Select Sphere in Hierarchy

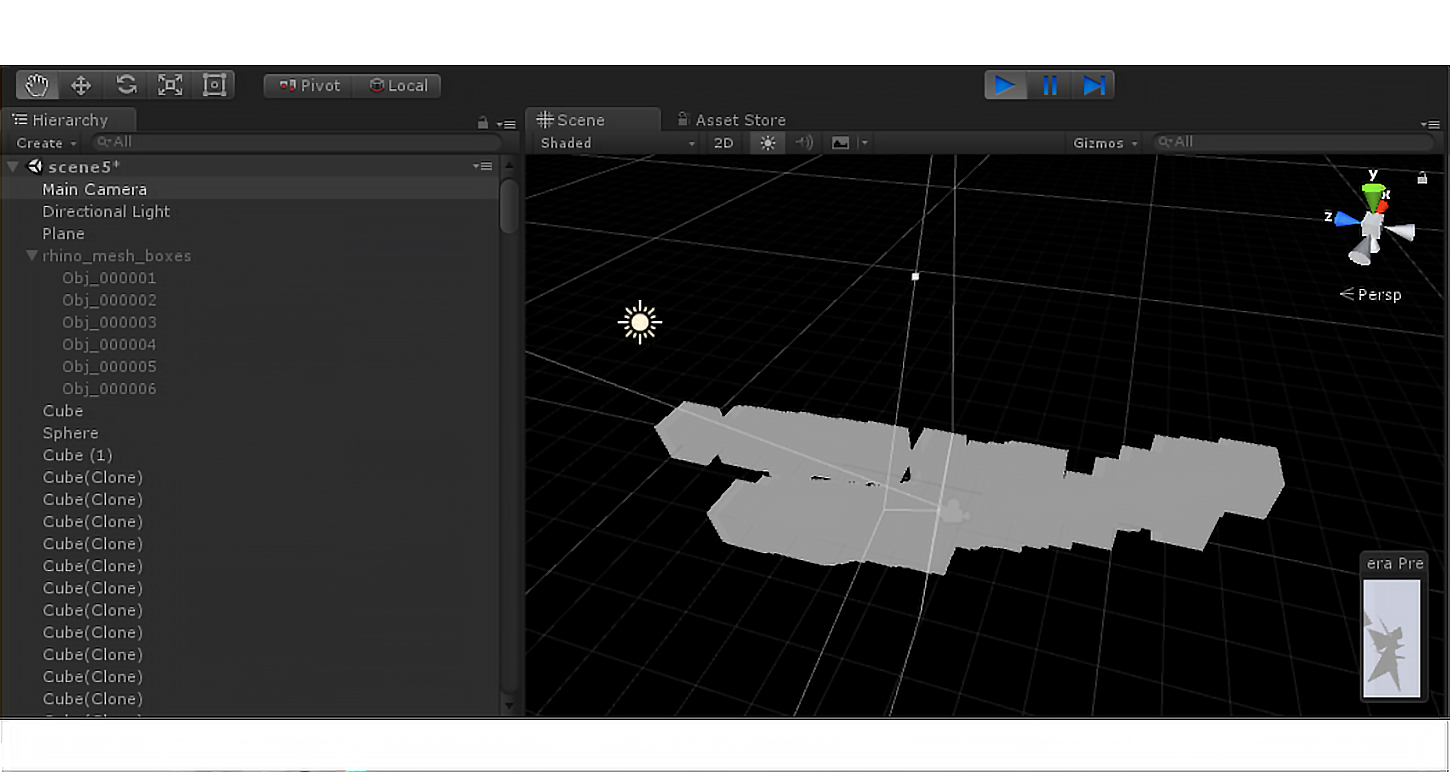click(70, 433)
